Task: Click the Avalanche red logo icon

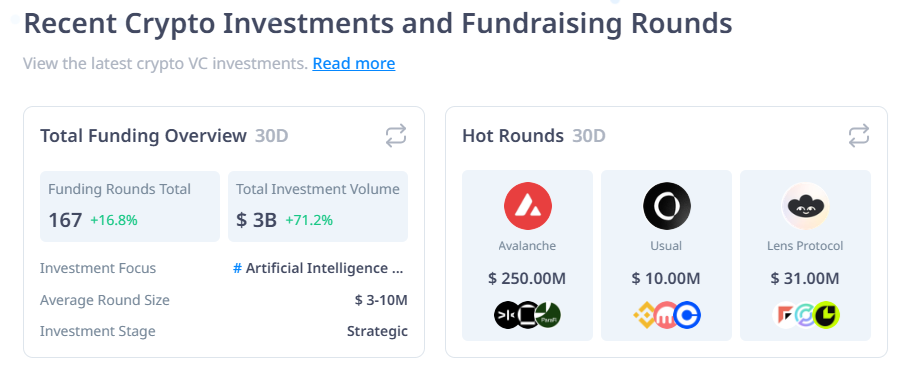Action: coord(527,206)
